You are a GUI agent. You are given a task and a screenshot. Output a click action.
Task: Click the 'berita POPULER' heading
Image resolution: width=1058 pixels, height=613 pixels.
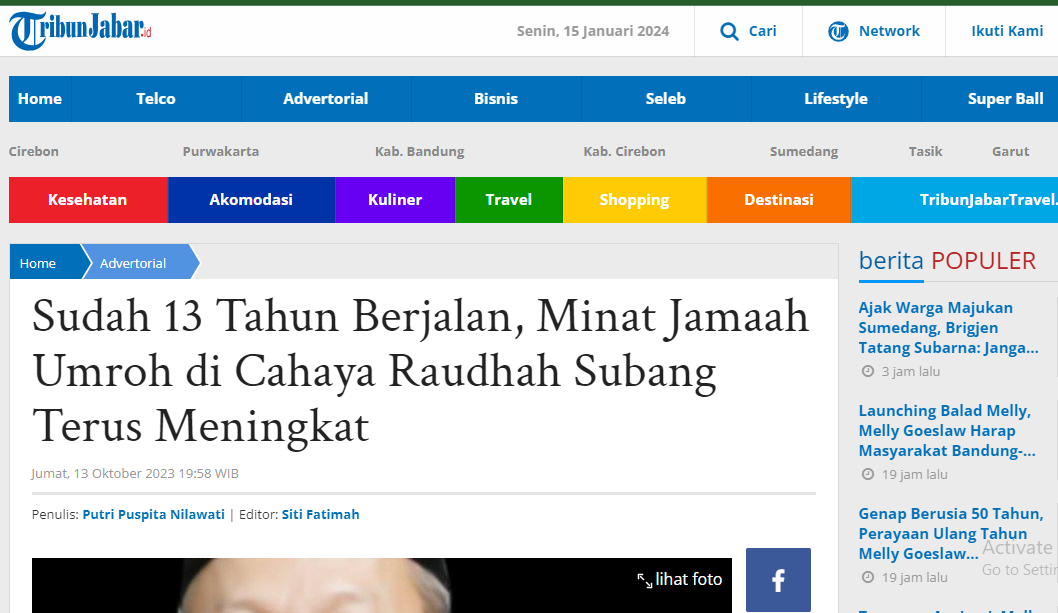pos(947,261)
